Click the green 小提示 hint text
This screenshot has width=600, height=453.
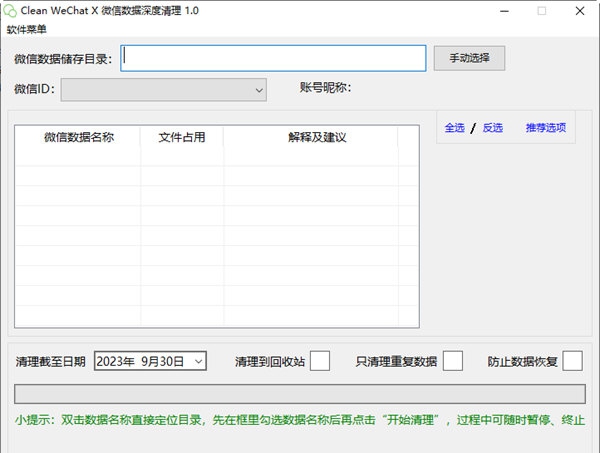(x=300, y=420)
